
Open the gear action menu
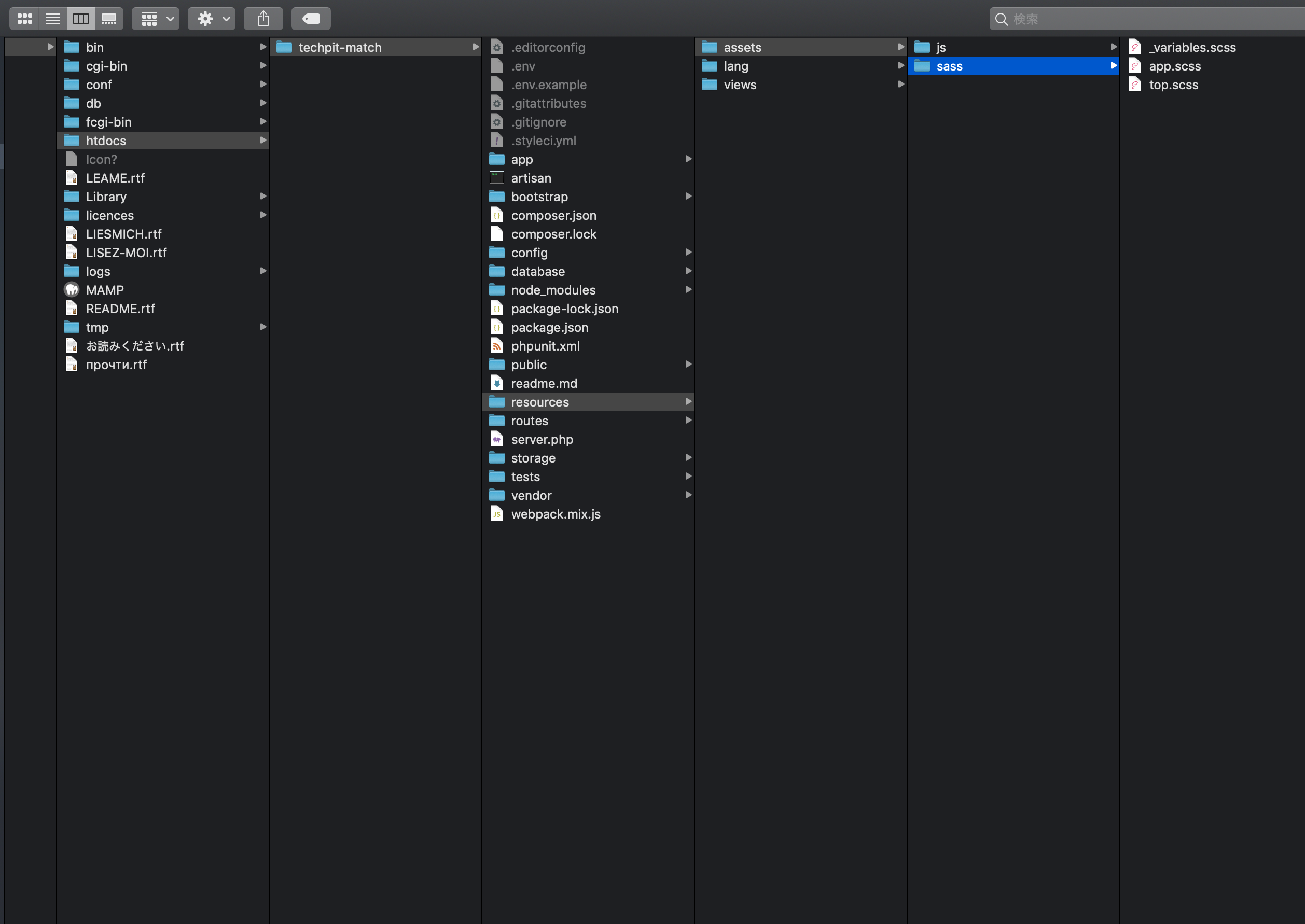coord(212,19)
